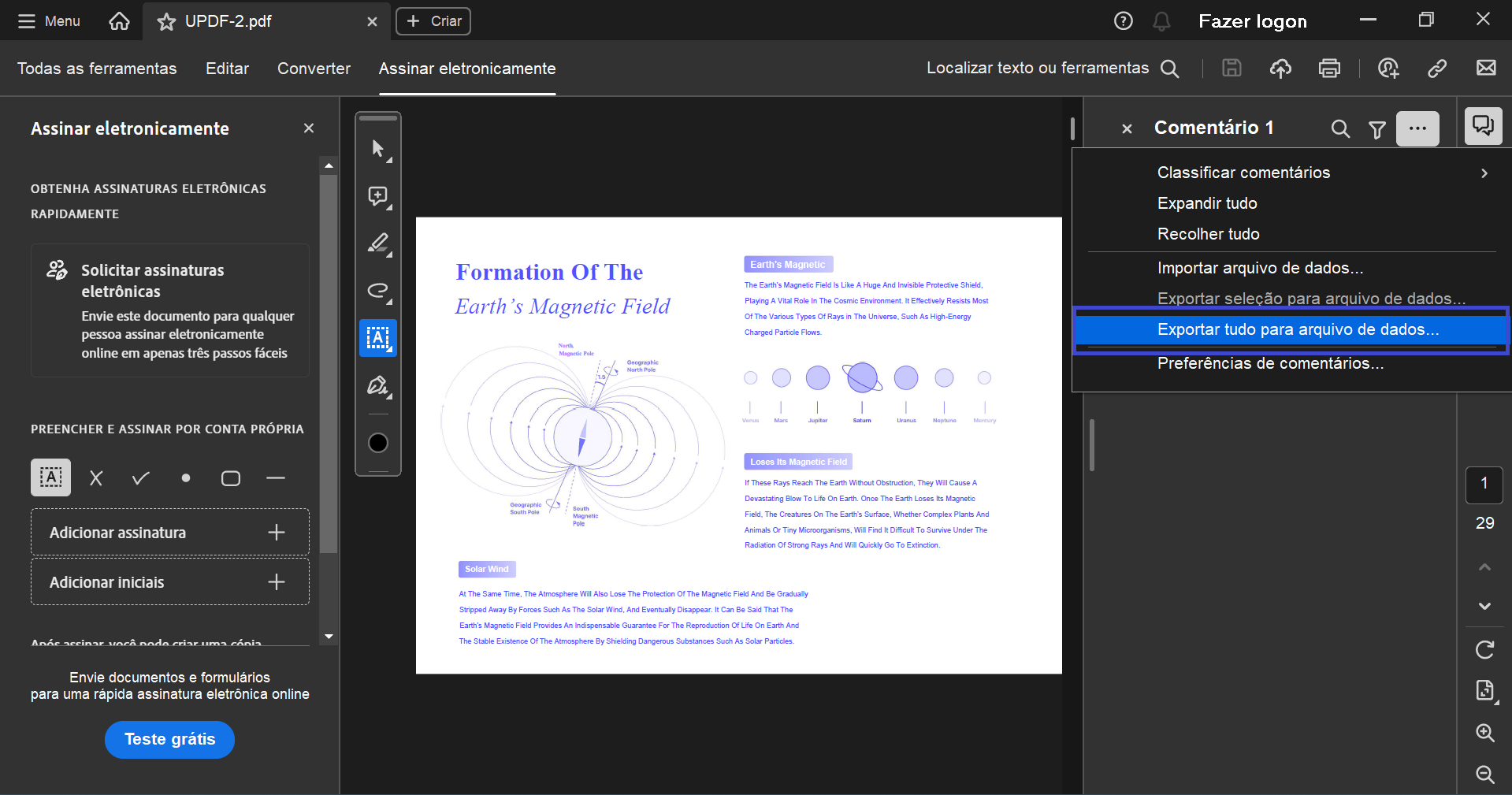Pick the highlighter pen tool

click(x=378, y=243)
